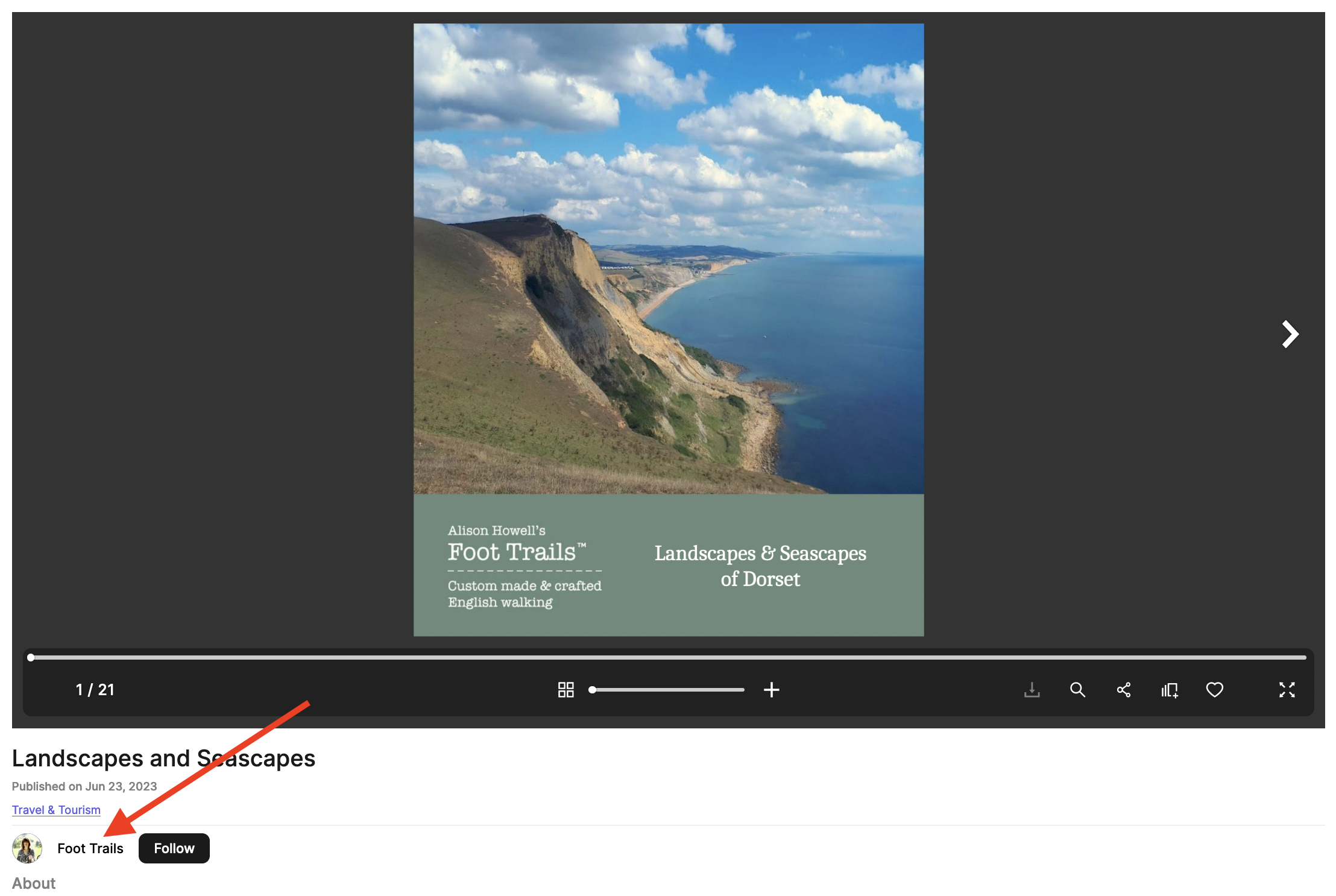This screenshot has width=1336, height=896.
Task: Click the share icon
Action: 1123,690
